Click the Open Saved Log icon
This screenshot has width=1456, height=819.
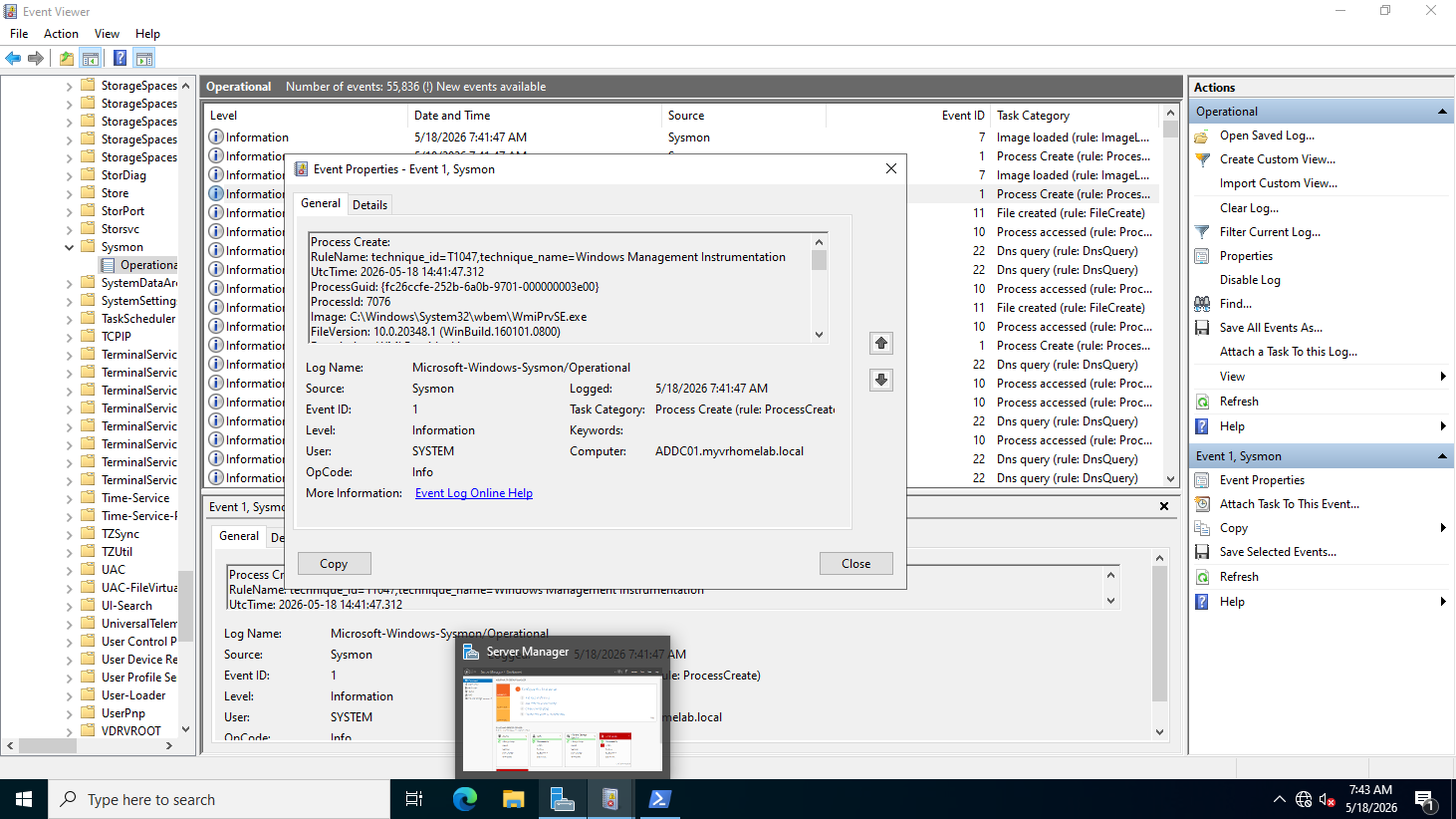click(x=1202, y=136)
